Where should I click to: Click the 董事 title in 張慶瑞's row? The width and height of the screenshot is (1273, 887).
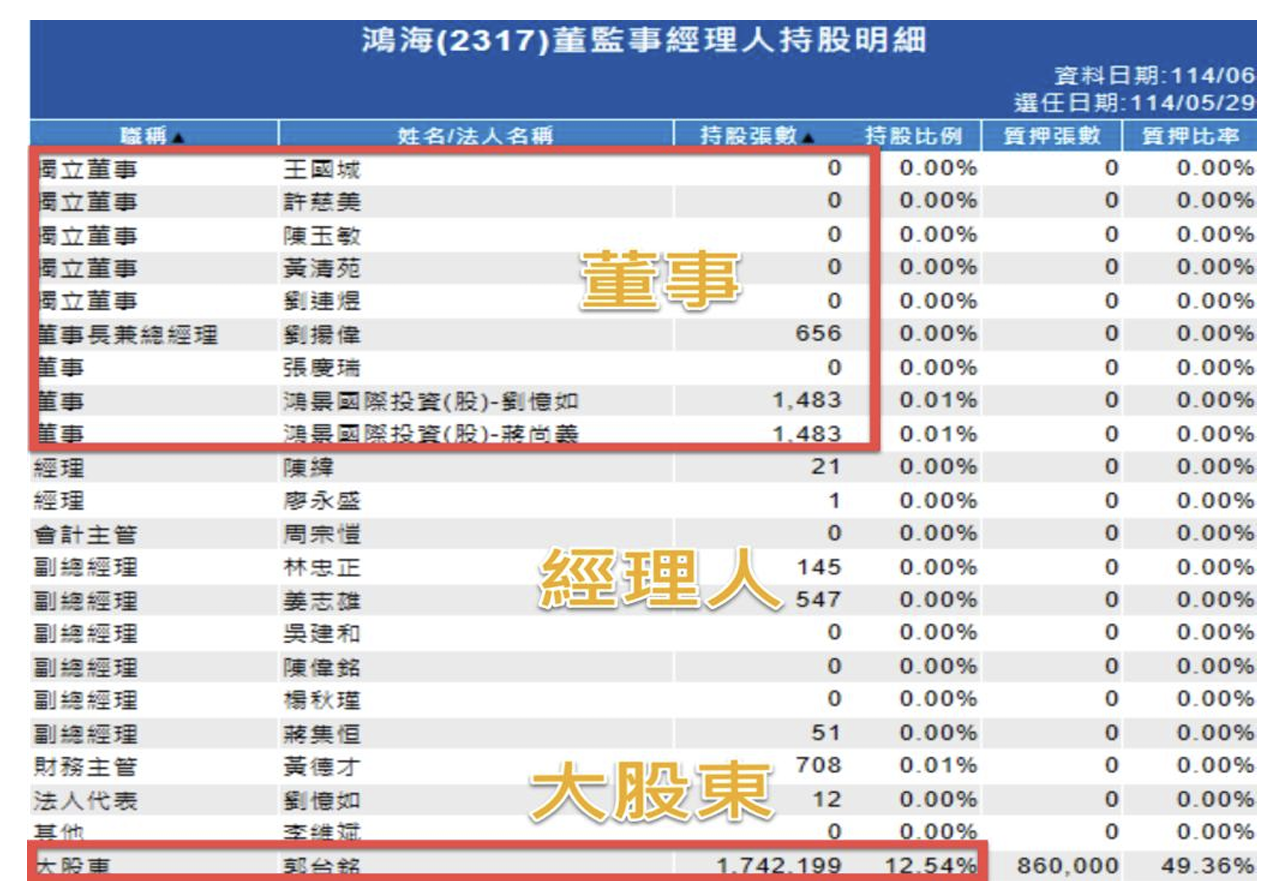pyautogui.click(x=61, y=368)
